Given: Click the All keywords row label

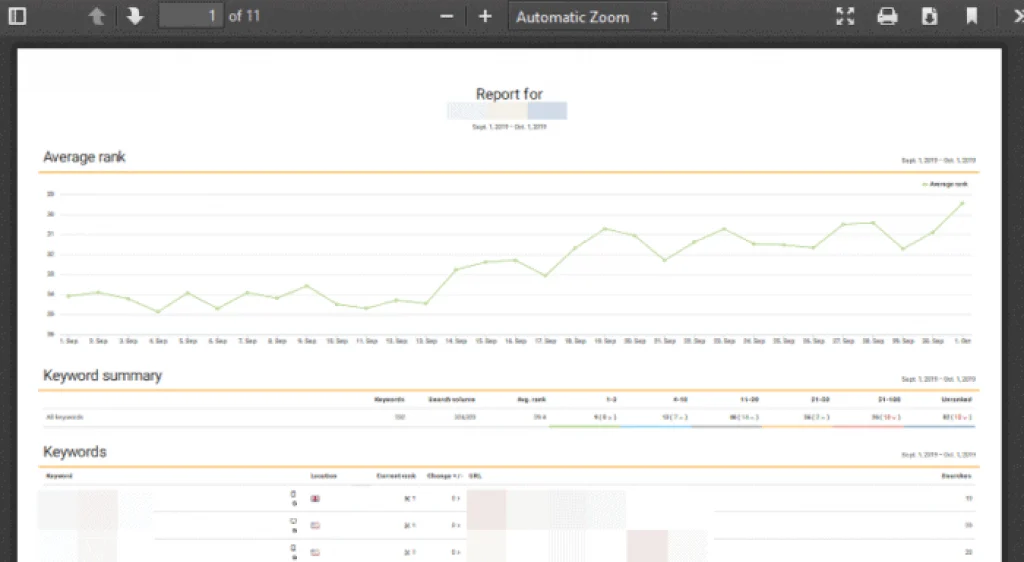Looking at the screenshot, I should [x=62, y=417].
